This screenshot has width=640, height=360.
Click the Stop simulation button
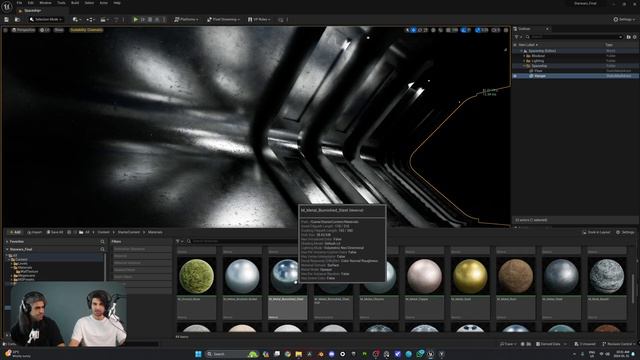pyautogui.click(x=150, y=19)
